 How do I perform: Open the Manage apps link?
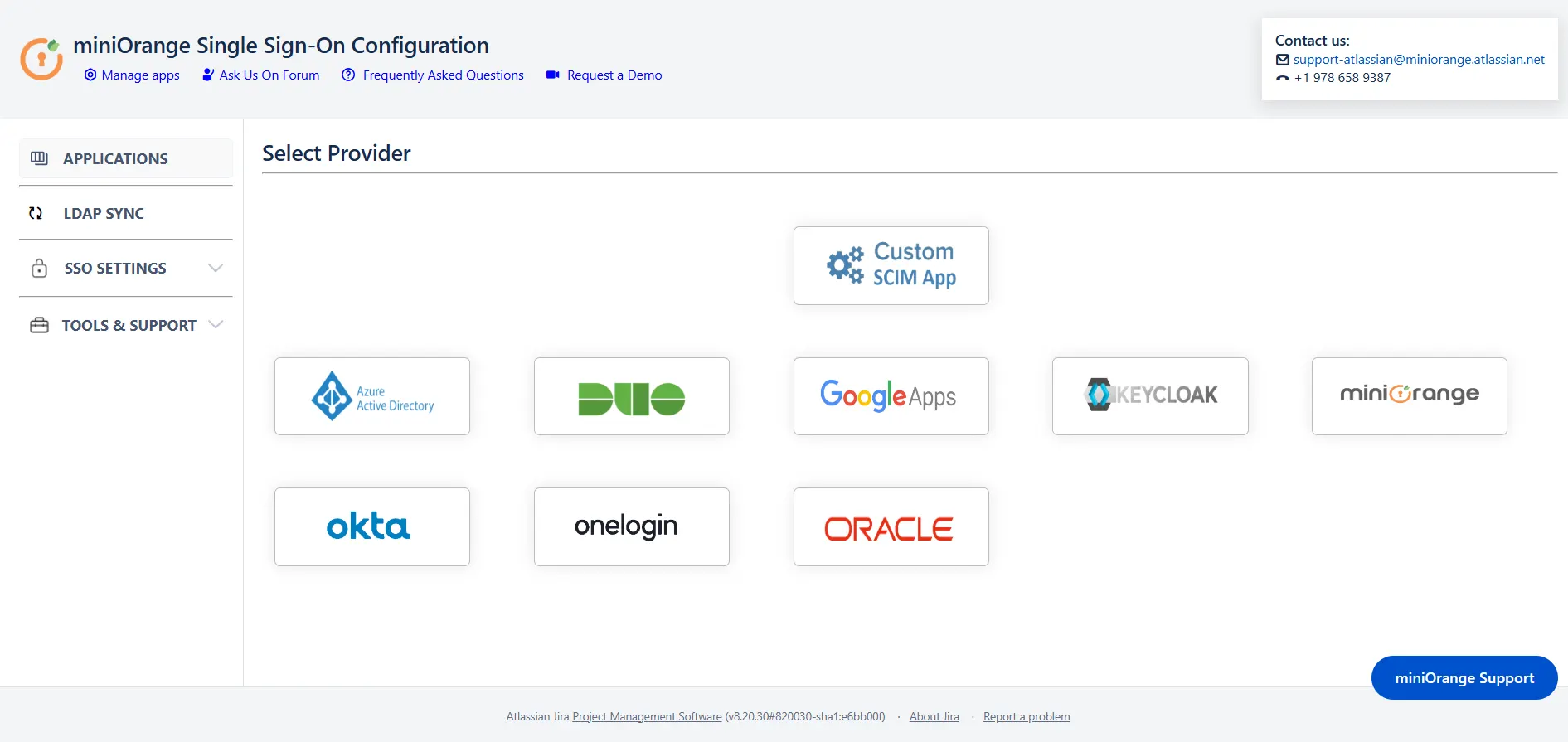pos(140,75)
